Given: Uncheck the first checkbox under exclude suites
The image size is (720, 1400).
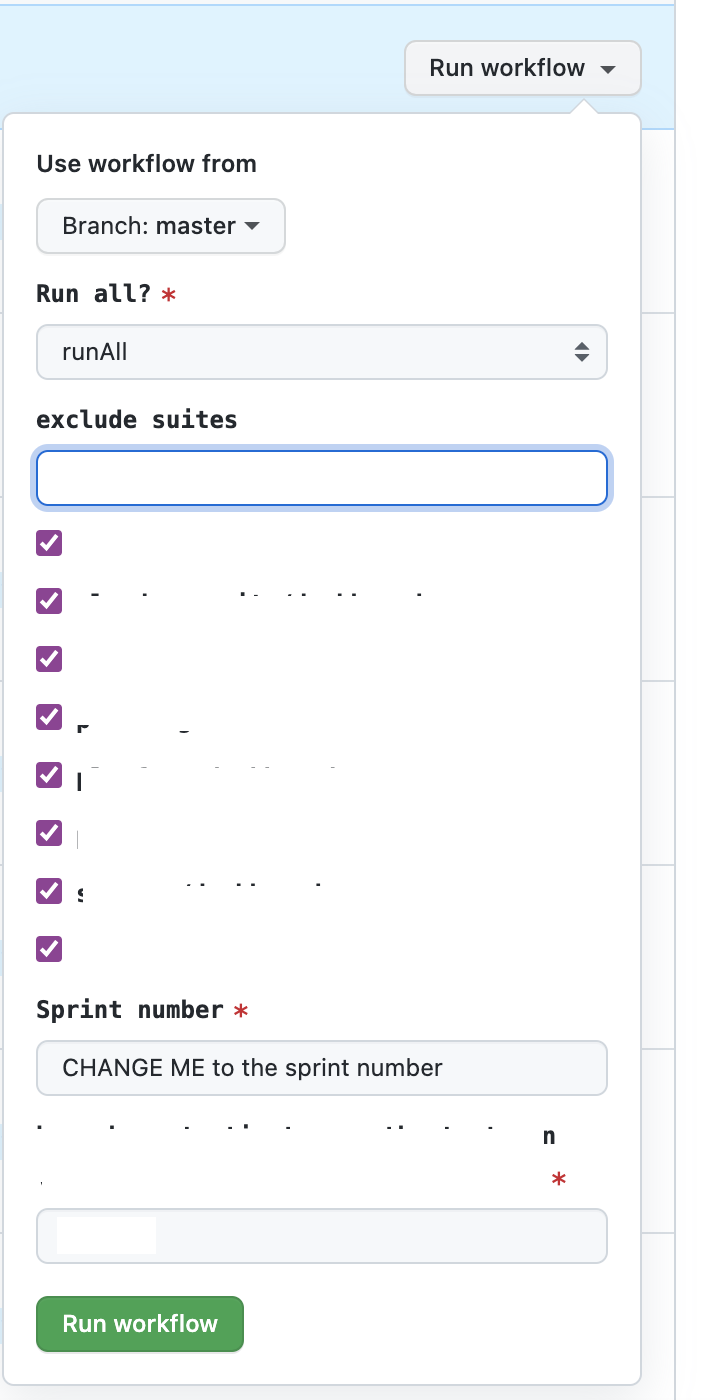Looking at the screenshot, I should [x=49, y=543].
